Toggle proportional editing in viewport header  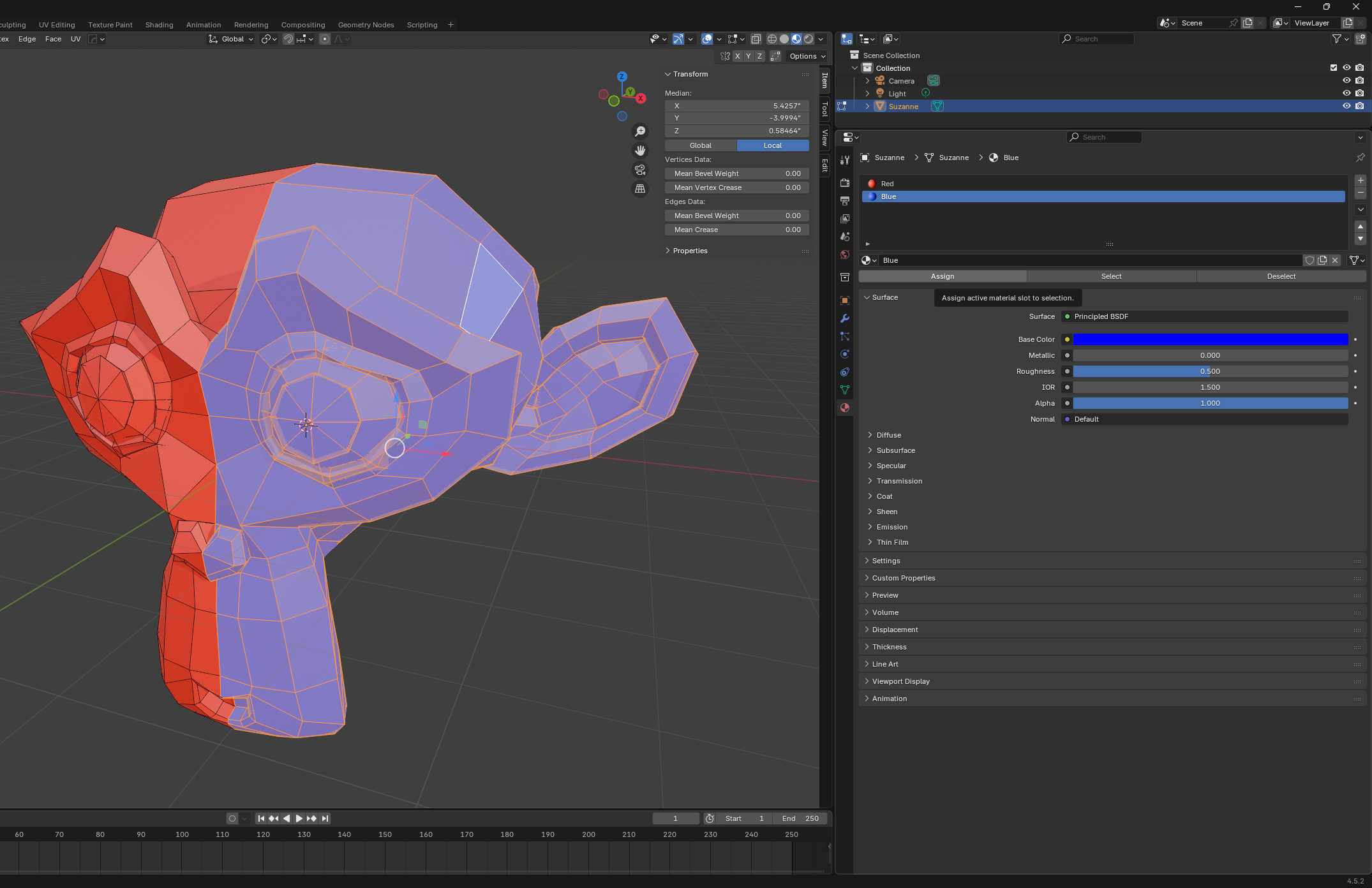coord(325,39)
